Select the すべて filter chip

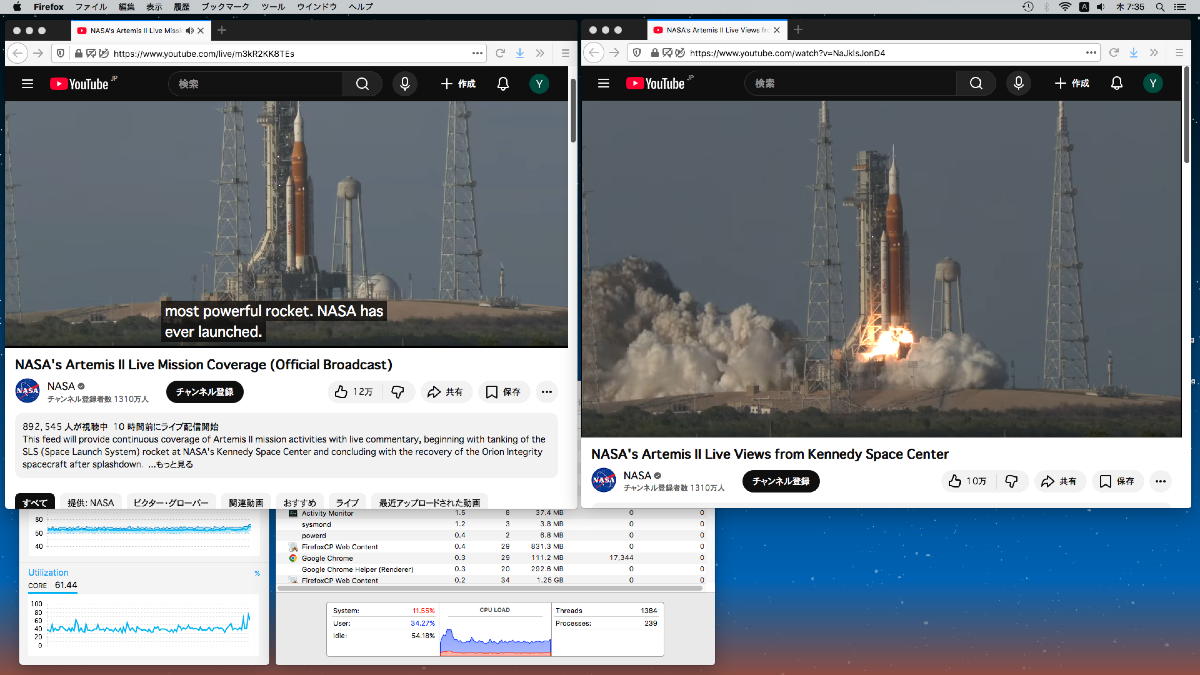(x=35, y=502)
